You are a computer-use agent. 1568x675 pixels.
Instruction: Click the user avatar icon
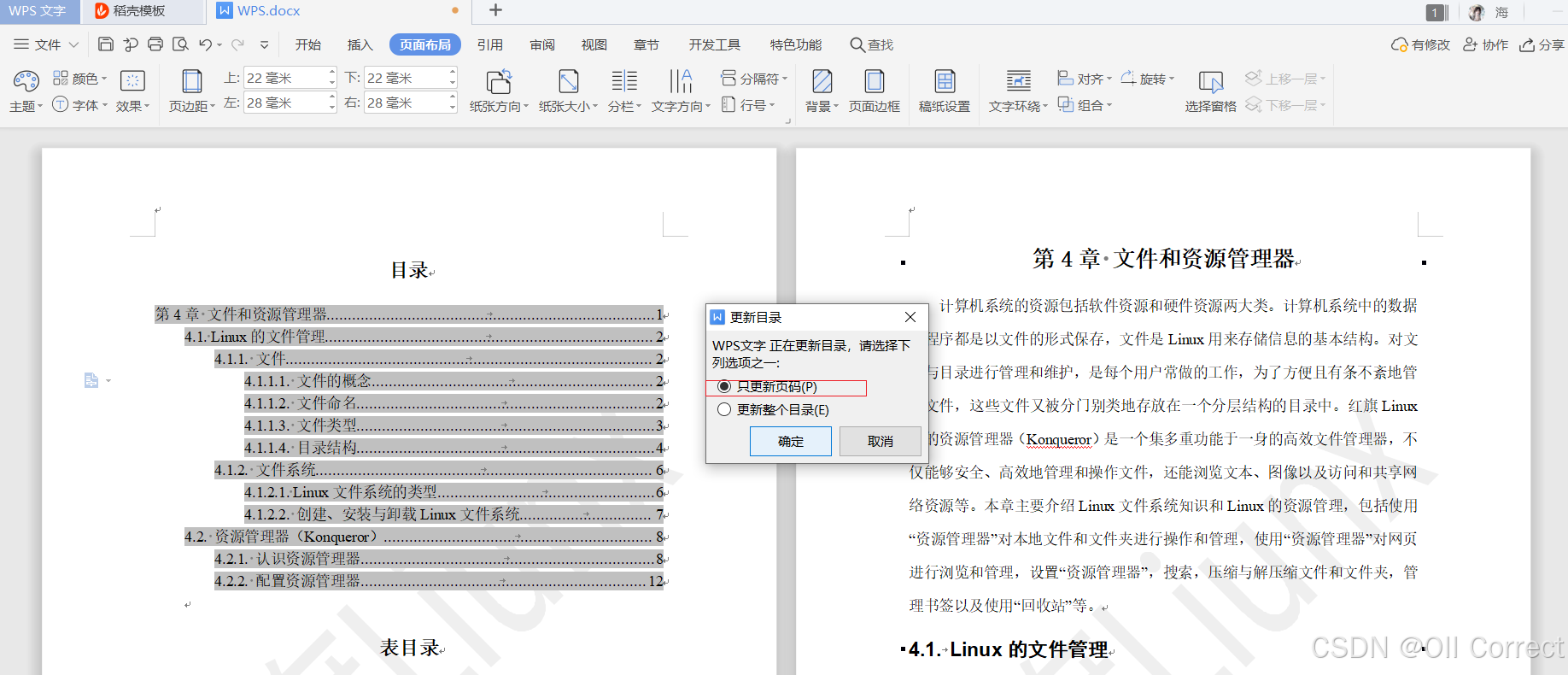(1477, 12)
